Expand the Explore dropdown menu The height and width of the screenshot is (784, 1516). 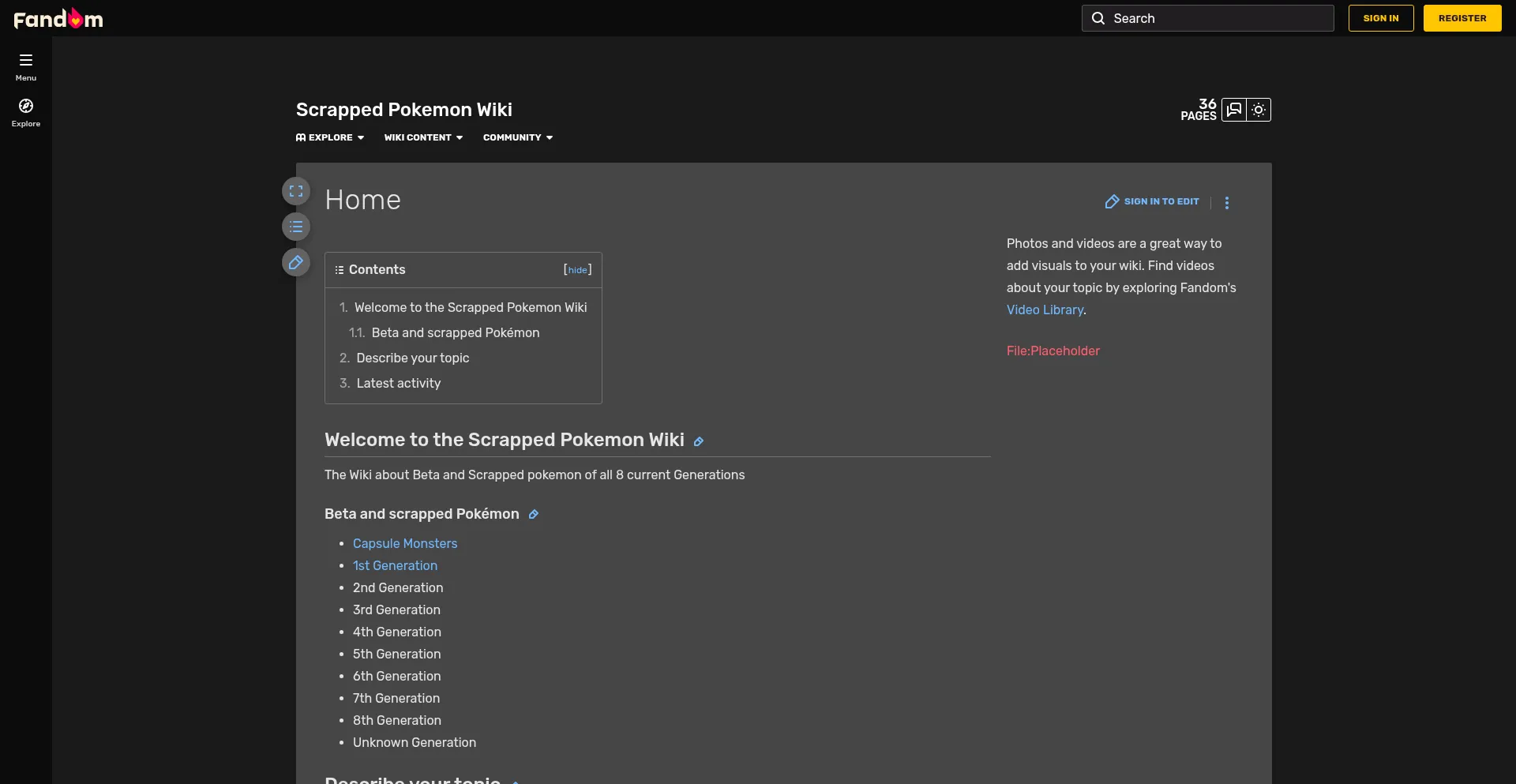(x=330, y=137)
